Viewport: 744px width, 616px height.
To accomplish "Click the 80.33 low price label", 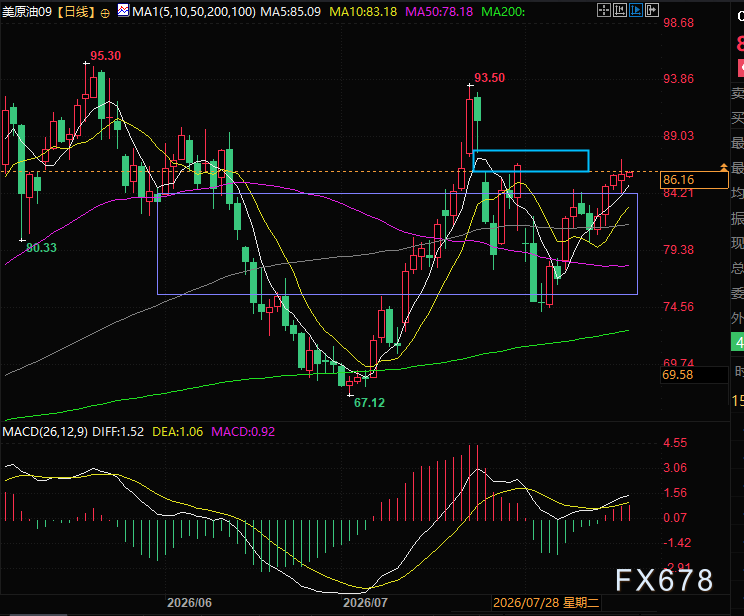I will [x=41, y=248].
